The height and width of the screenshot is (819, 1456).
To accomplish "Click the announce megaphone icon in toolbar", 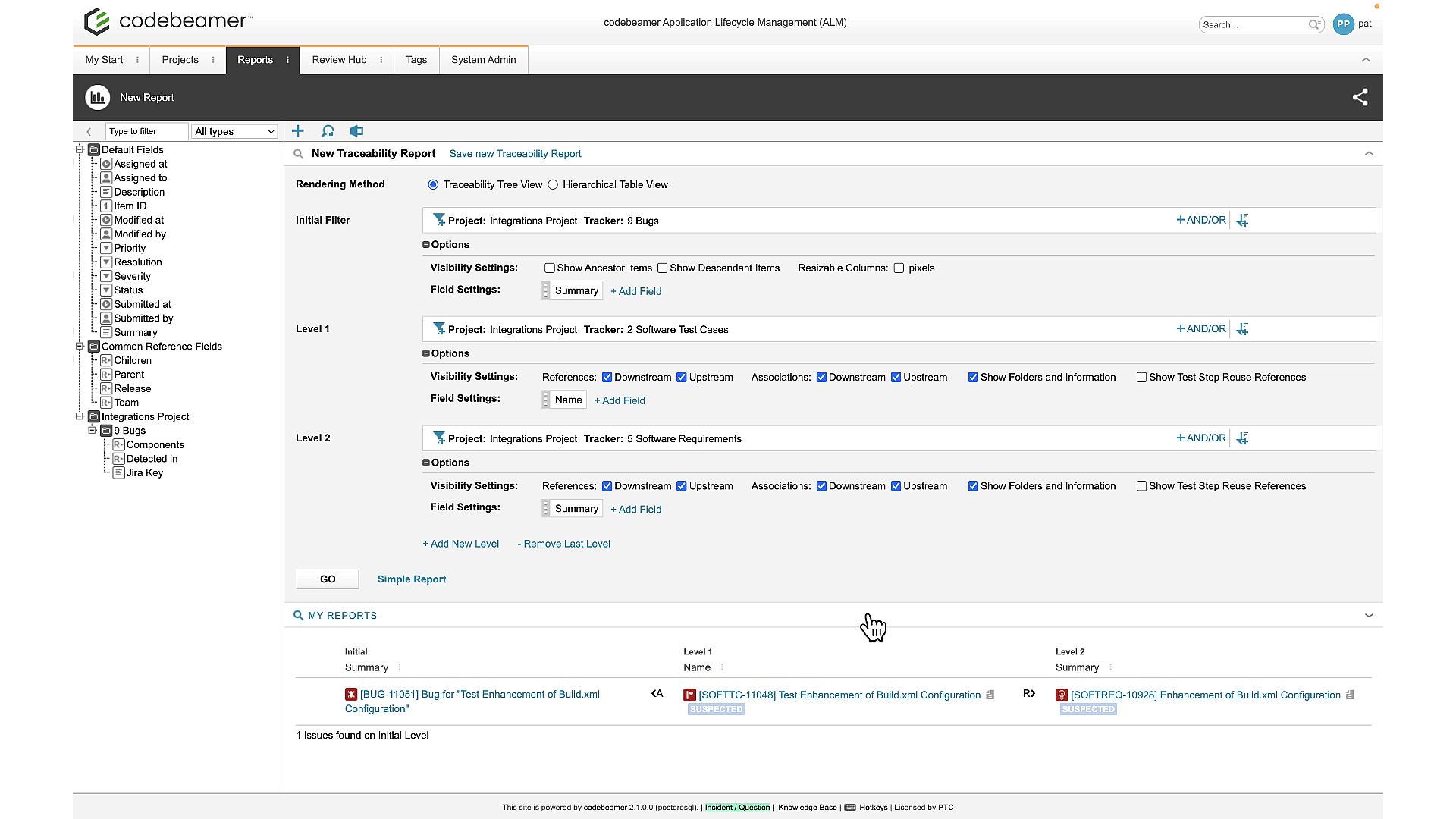I will (356, 131).
